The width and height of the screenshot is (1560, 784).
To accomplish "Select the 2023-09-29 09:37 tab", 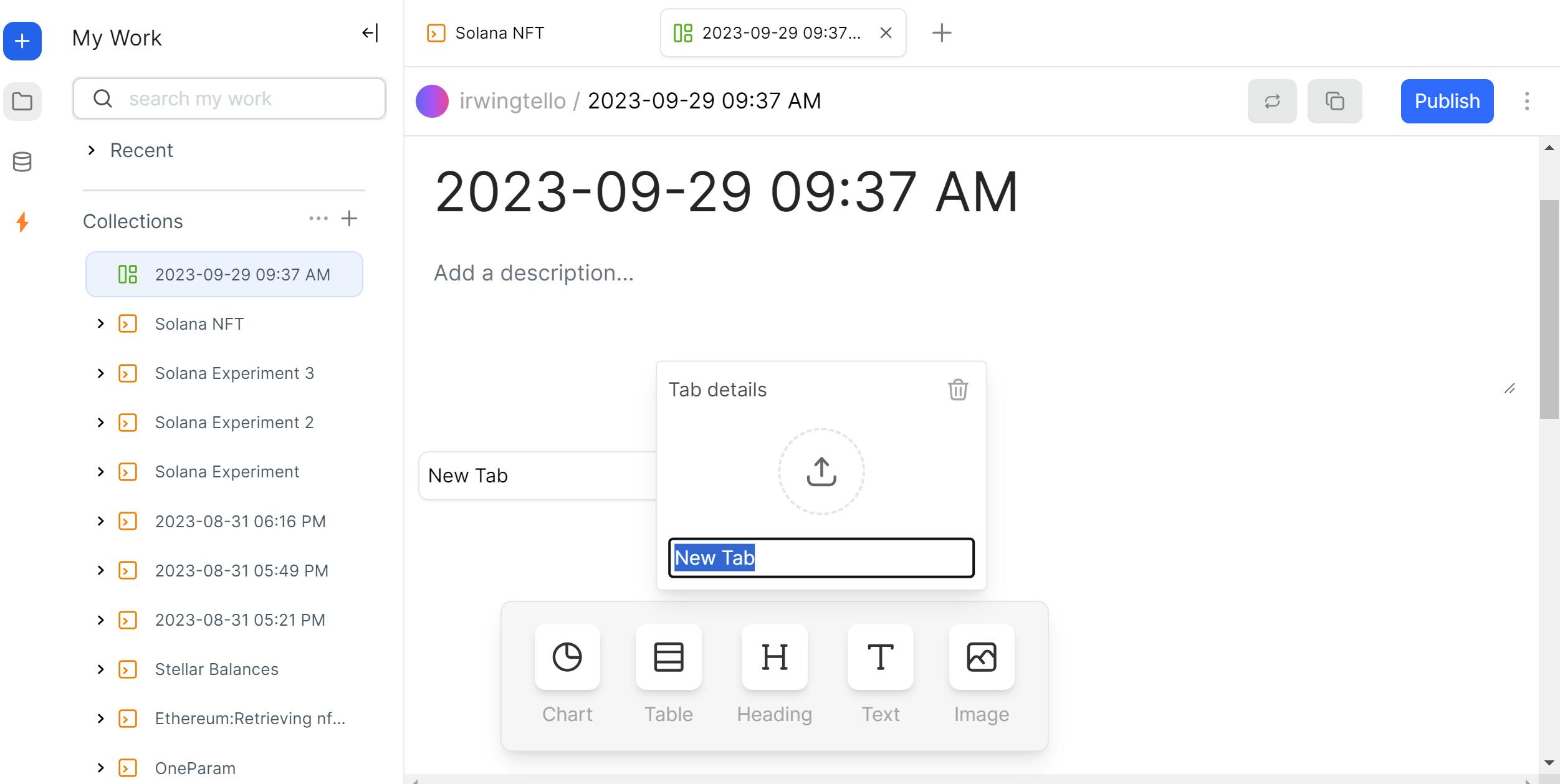I will pyautogui.click(x=780, y=32).
